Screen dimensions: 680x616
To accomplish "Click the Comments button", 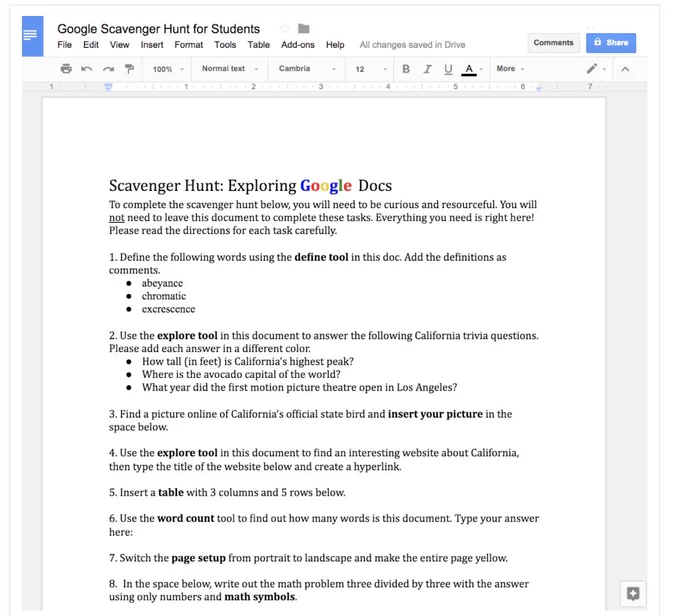I will pos(553,43).
